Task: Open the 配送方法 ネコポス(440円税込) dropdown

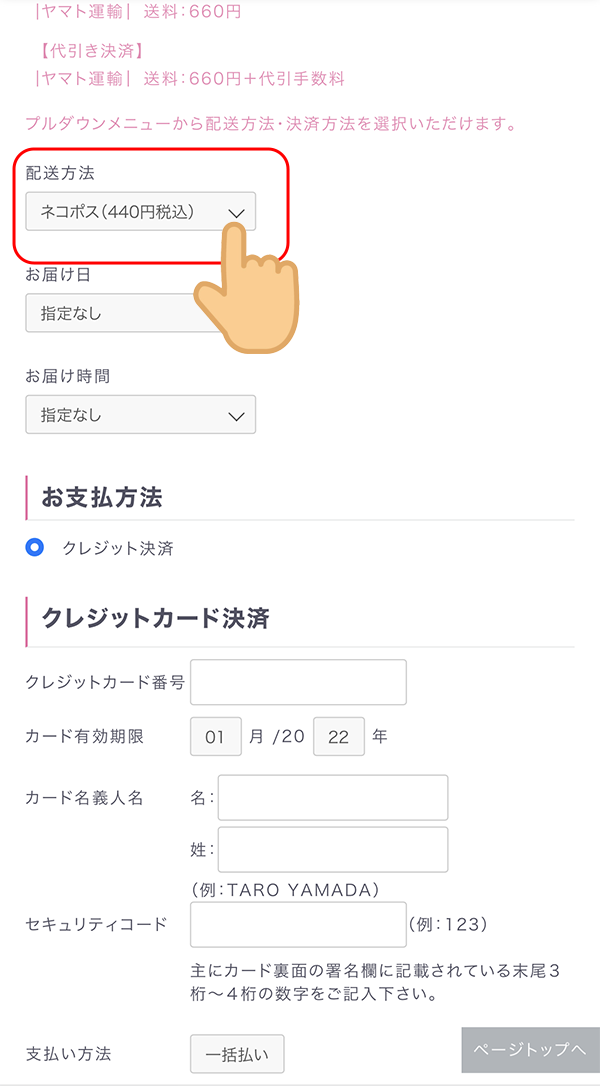Action: [x=141, y=211]
